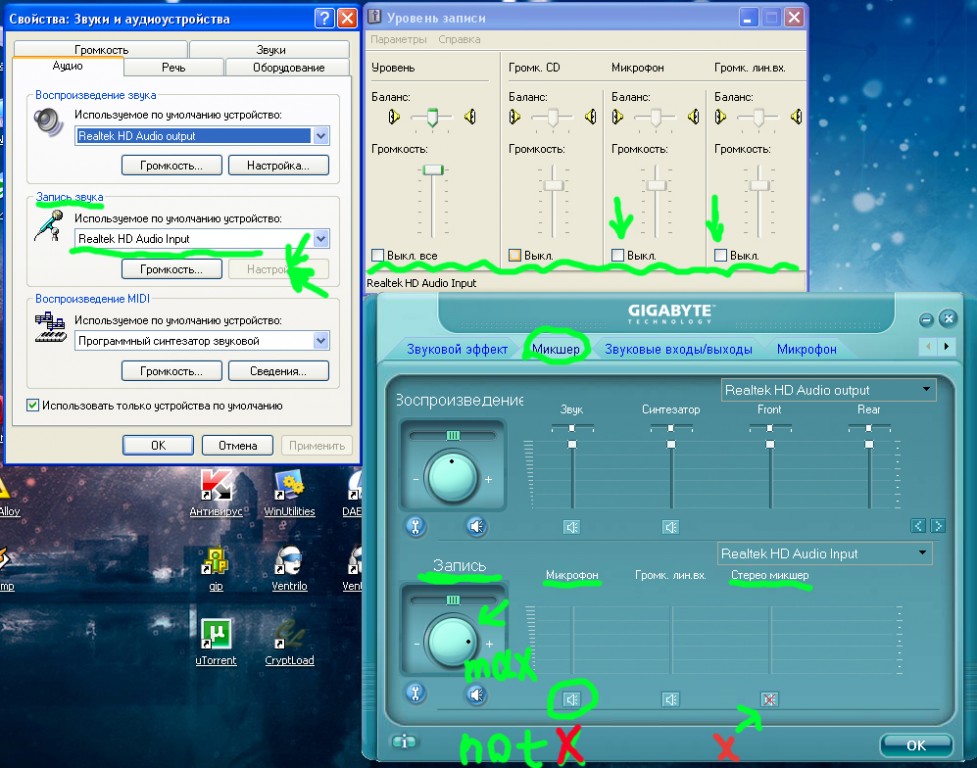Launch CryptLoad desktop shortcut
977x768 pixels.
pyautogui.click(x=289, y=642)
